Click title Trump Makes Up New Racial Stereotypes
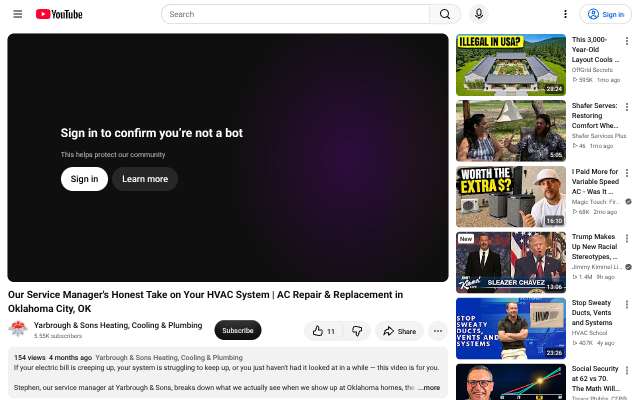 pos(594,247)
